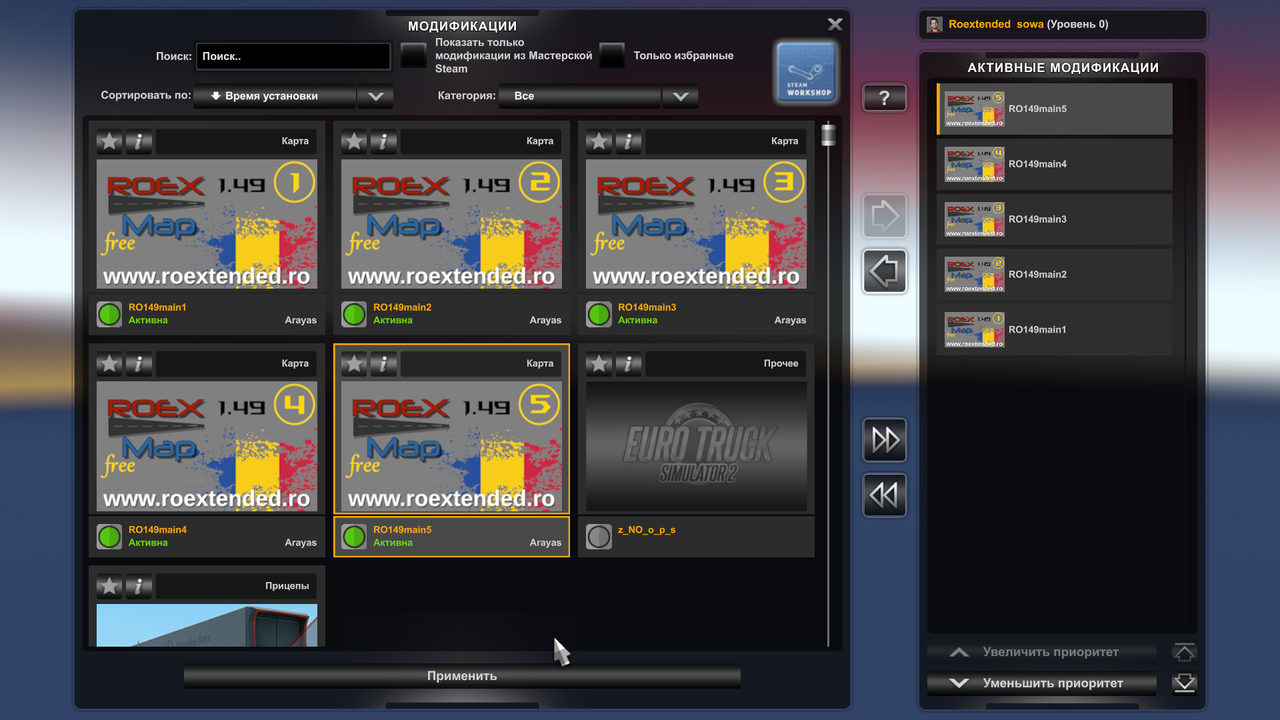Expand sort order dropdown arrow
The height and width of the screenshot is (720, 1280).
(x=376, y=96)
